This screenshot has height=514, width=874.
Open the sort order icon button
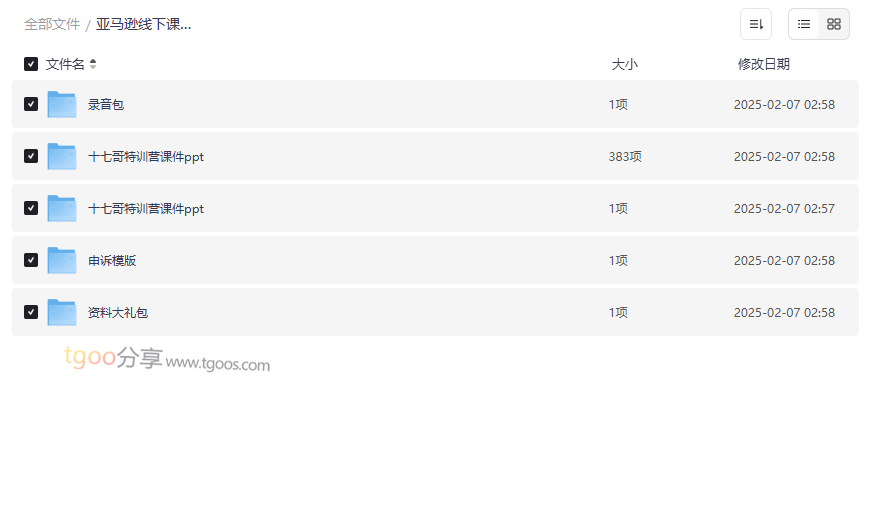pyautogui.click(x=756, y=24)
